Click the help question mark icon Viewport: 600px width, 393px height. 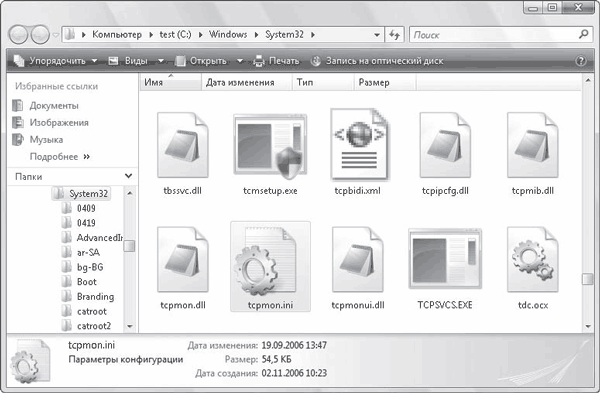[580, 61]
